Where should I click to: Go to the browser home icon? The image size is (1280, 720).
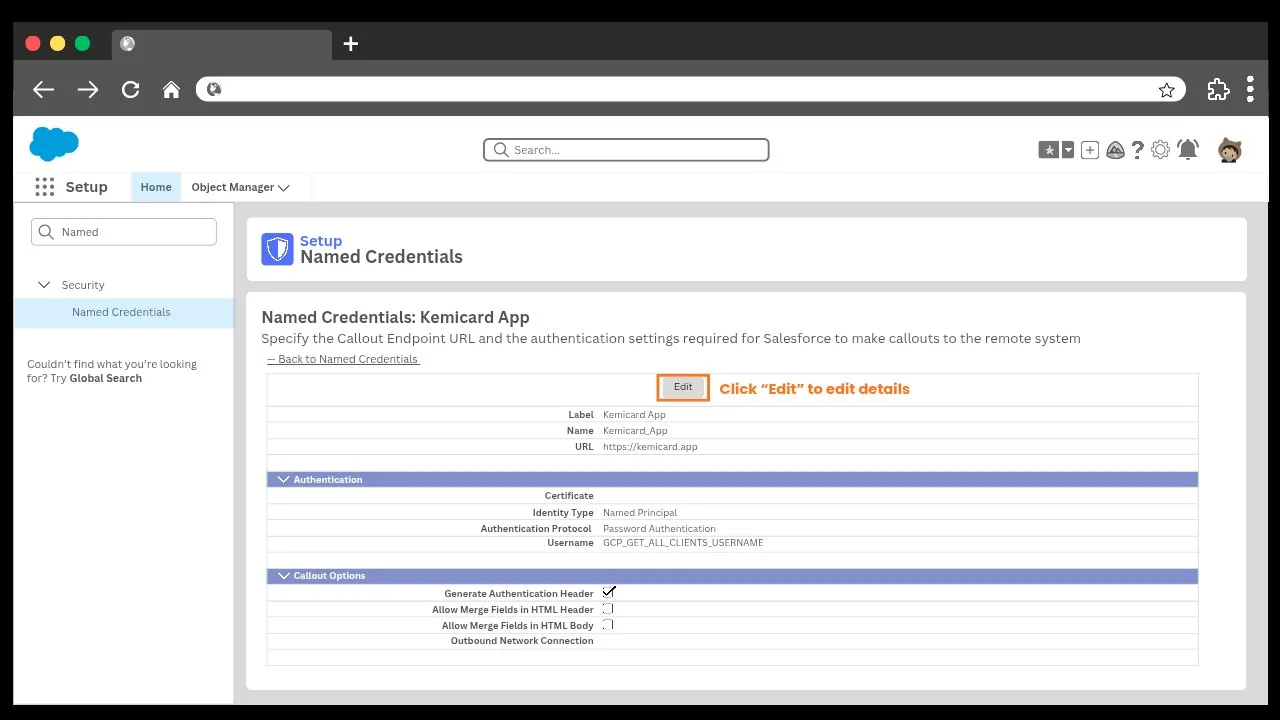coord(171,90)
